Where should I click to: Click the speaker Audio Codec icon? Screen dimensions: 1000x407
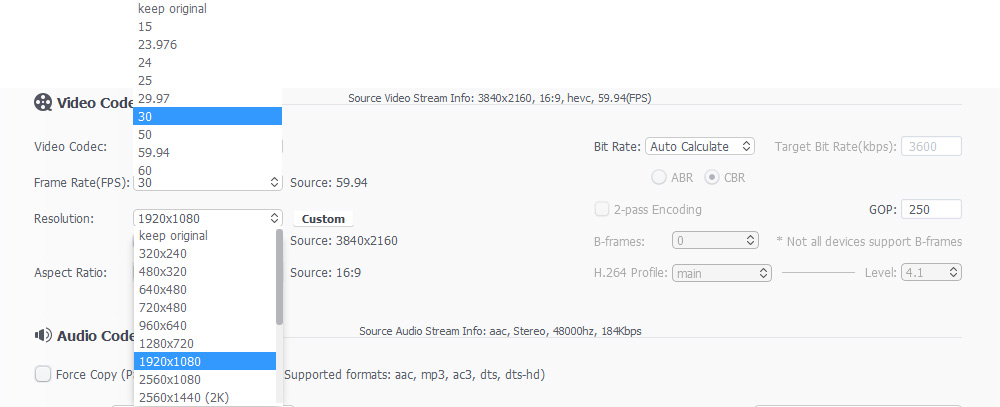click(43, 335)
